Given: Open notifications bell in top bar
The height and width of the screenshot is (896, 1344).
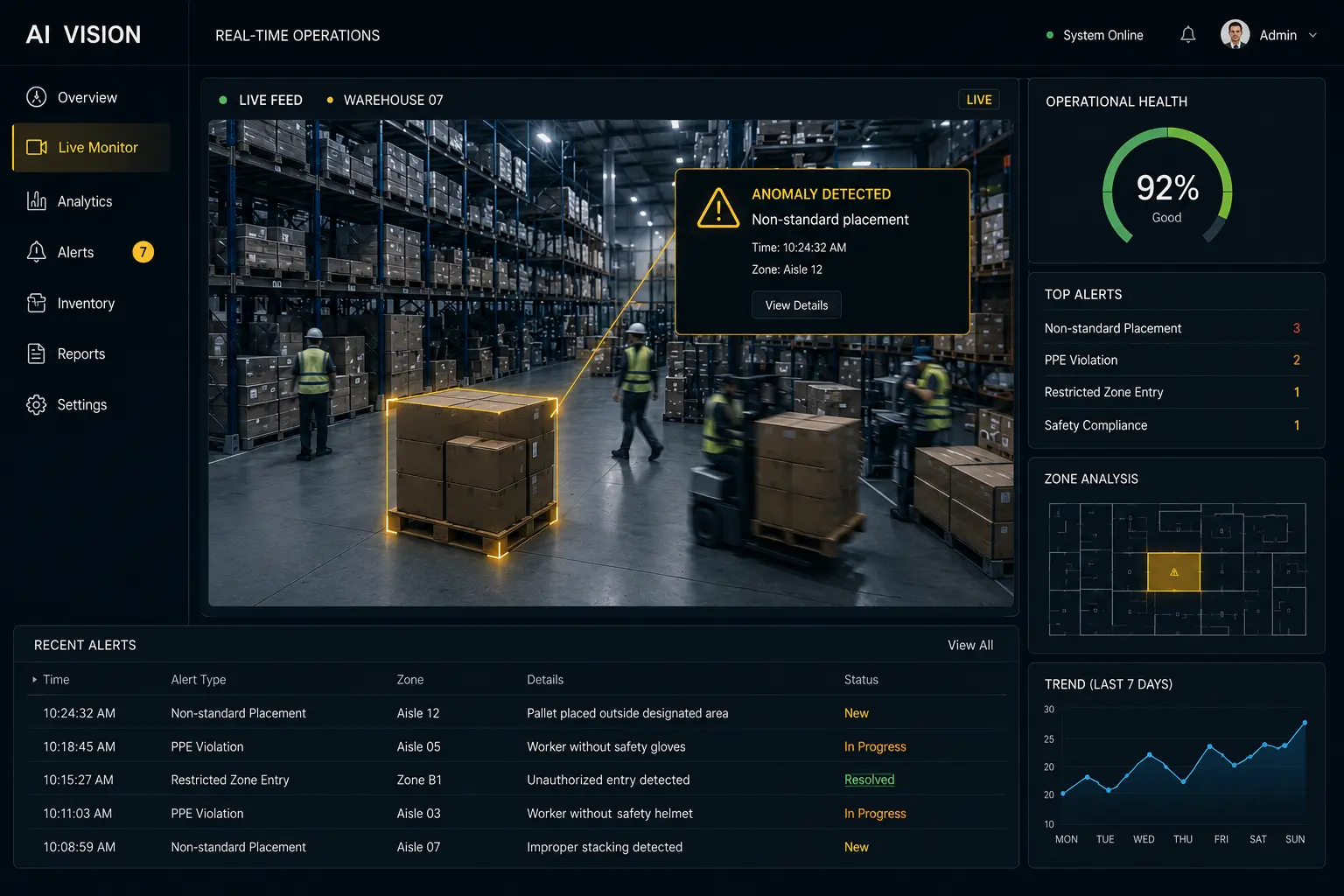Looking at the screenshot, I should click(x=1187, y=35).
